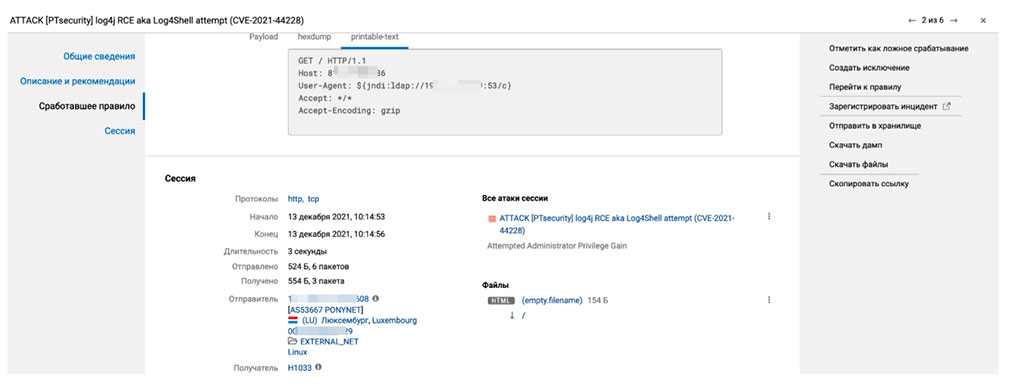1024x390 pixels.
Task: Click the User-Agent jndi:ldap payload line
Action: click(x=405, y=86)
